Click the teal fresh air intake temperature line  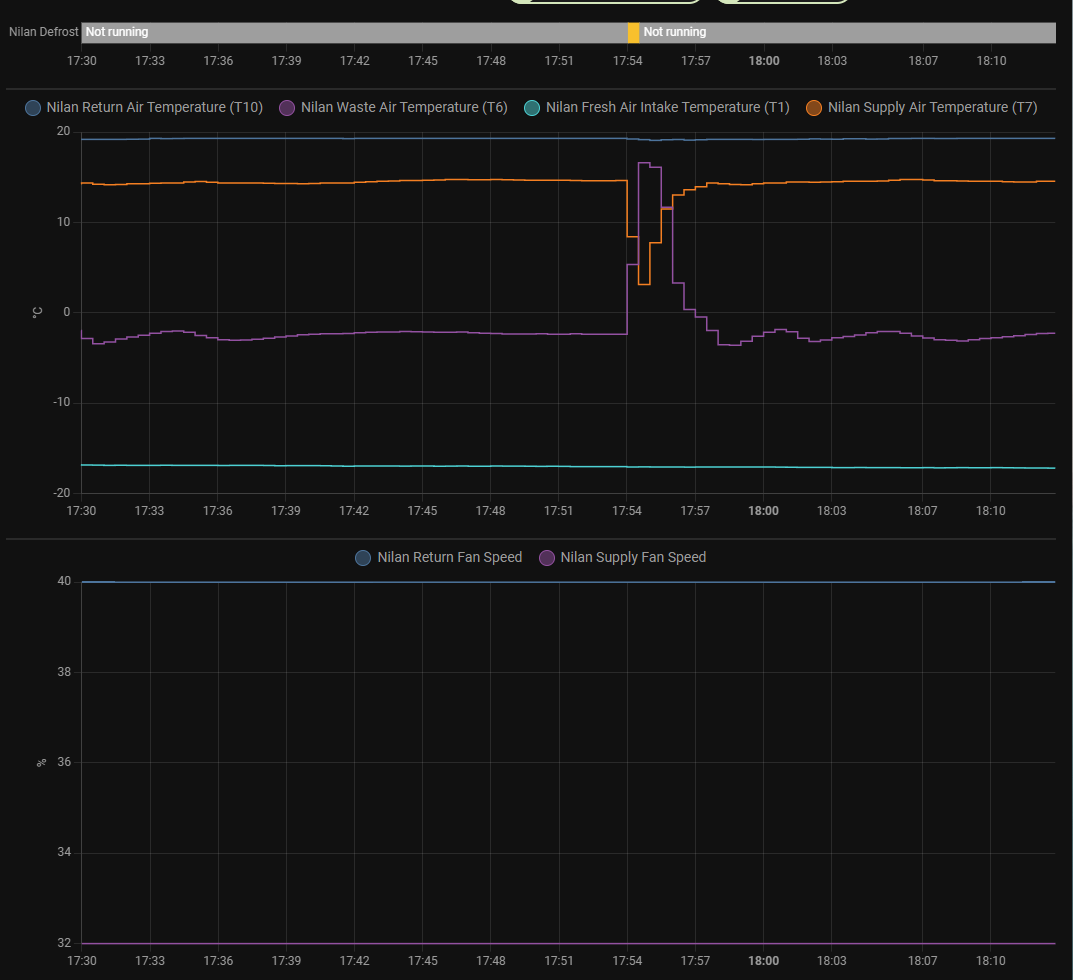[500, 466]
